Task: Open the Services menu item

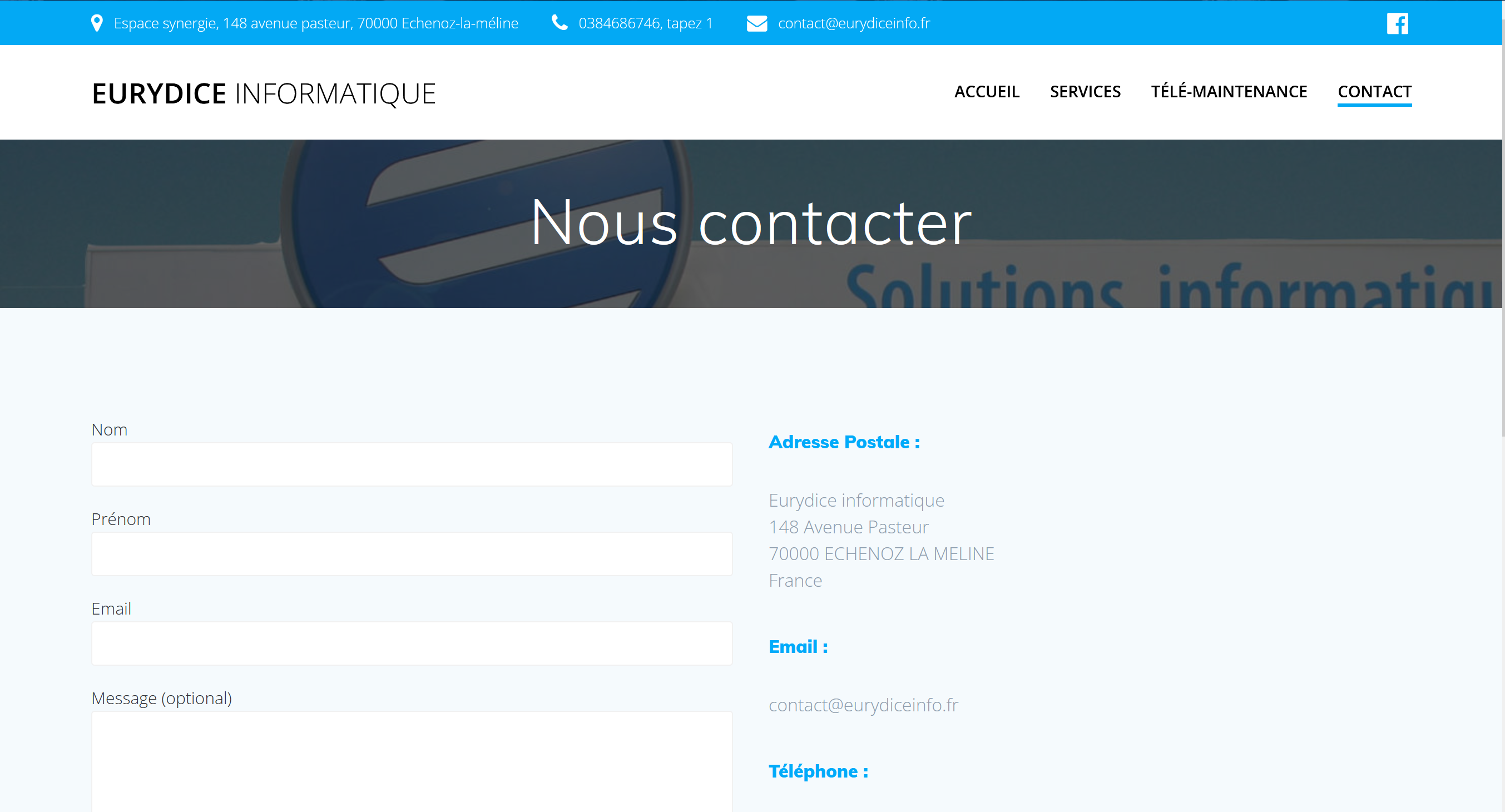Action: 1085,92
